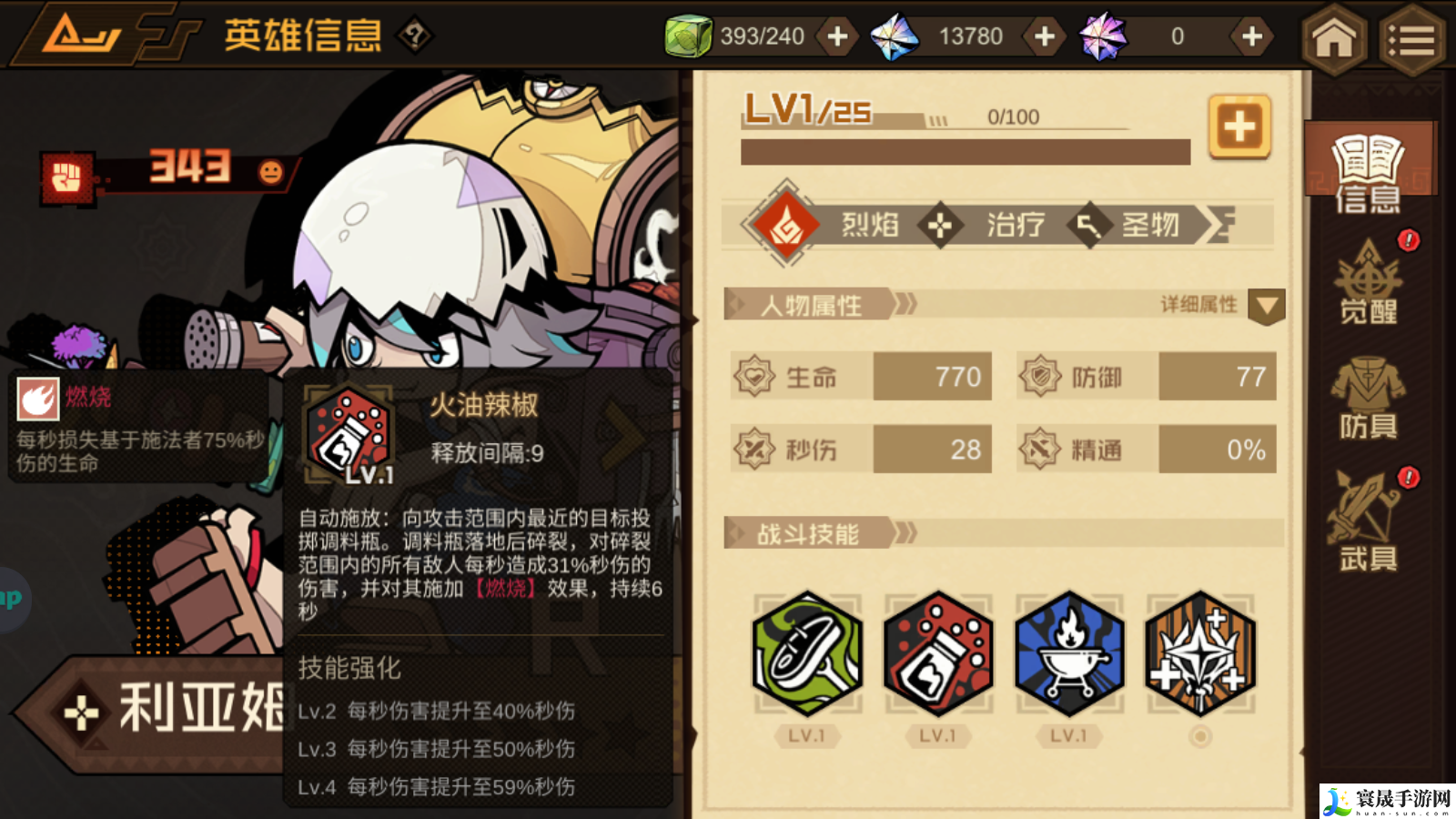Click the hero experience progress bar
The height and width of the screenshot is (819, 1456).
click(966, 152)
